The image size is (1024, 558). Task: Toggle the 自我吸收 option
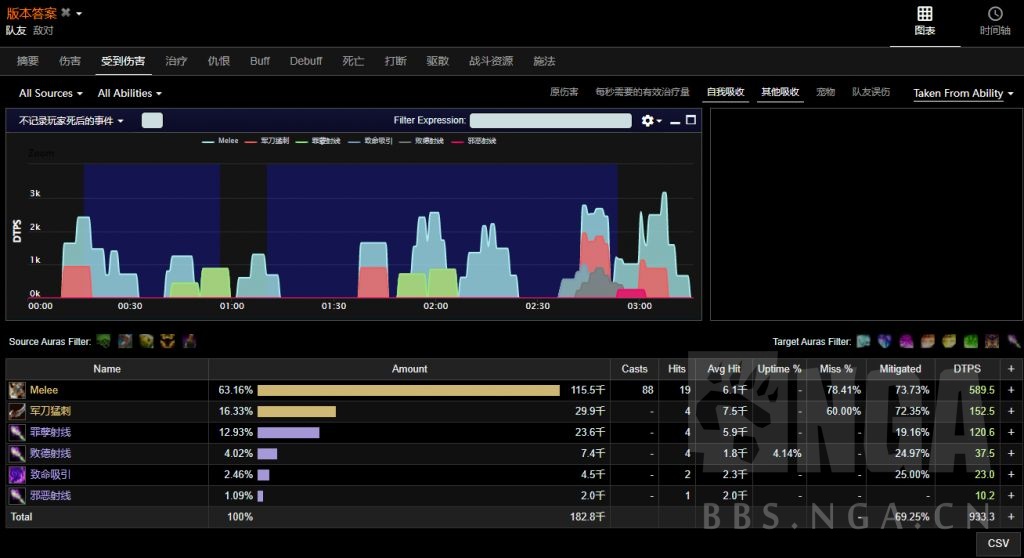coord(726,92)
